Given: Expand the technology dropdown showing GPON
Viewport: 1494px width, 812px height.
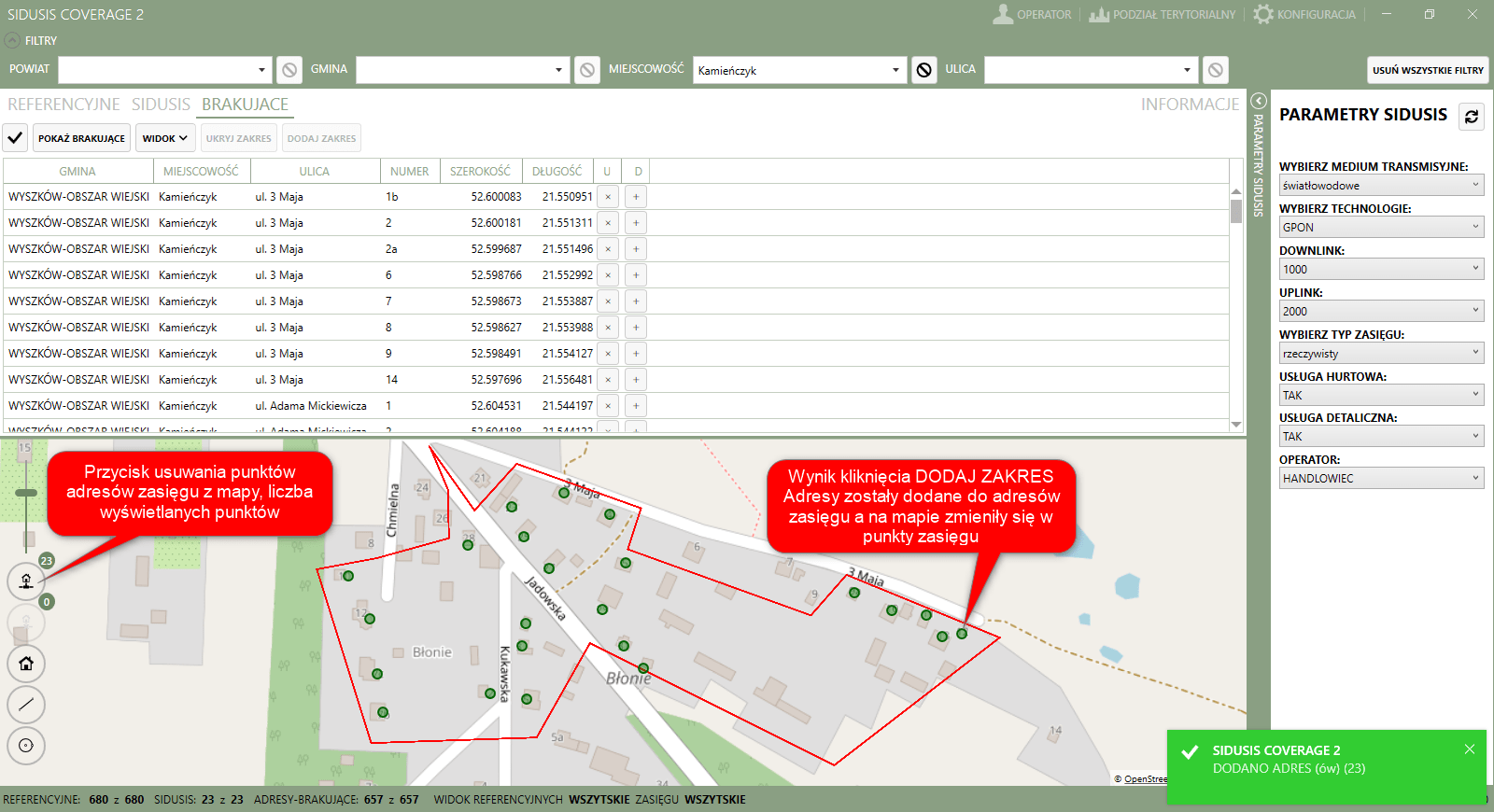Looking at the screenshot, I should [x=1381, y=227].
